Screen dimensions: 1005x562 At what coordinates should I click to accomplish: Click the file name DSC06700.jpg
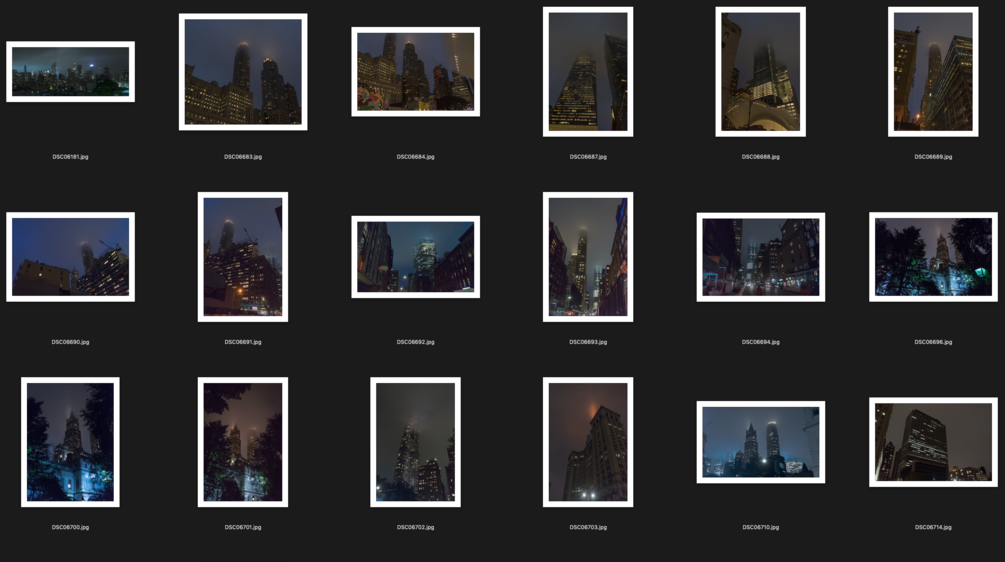[71, 527]
